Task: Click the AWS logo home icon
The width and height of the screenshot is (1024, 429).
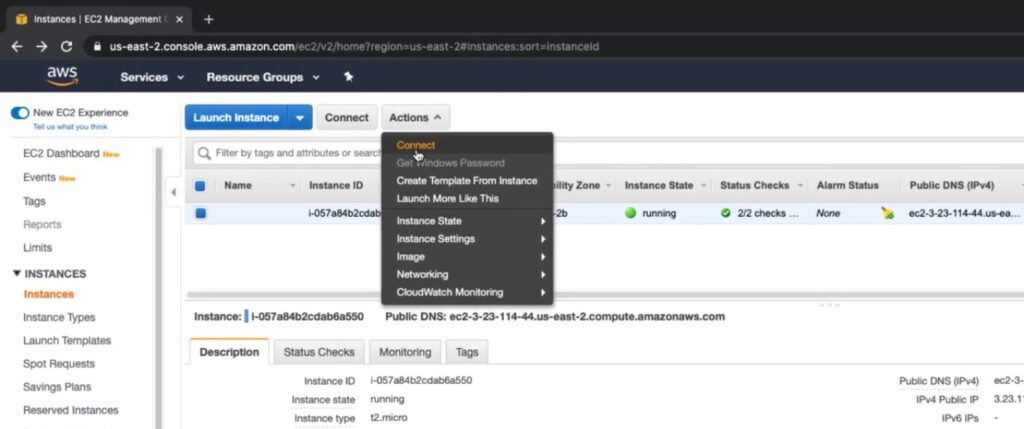Action: pos(62,76)
